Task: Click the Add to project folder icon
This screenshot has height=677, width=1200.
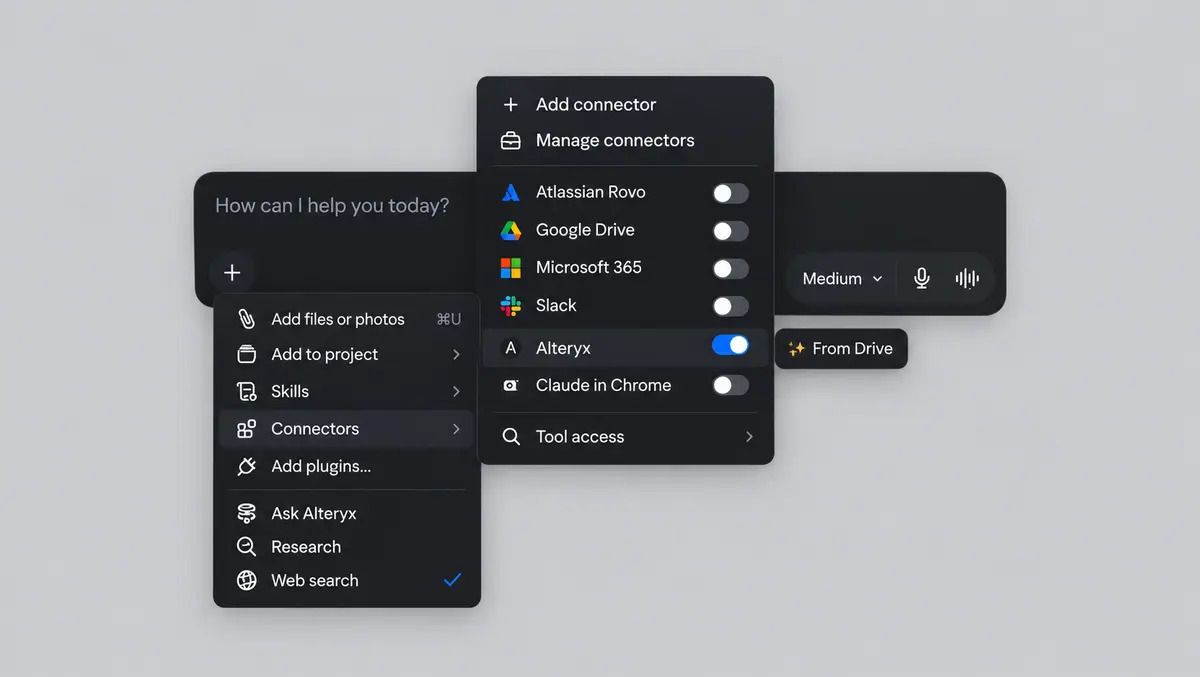Action: tap(246, 354)
